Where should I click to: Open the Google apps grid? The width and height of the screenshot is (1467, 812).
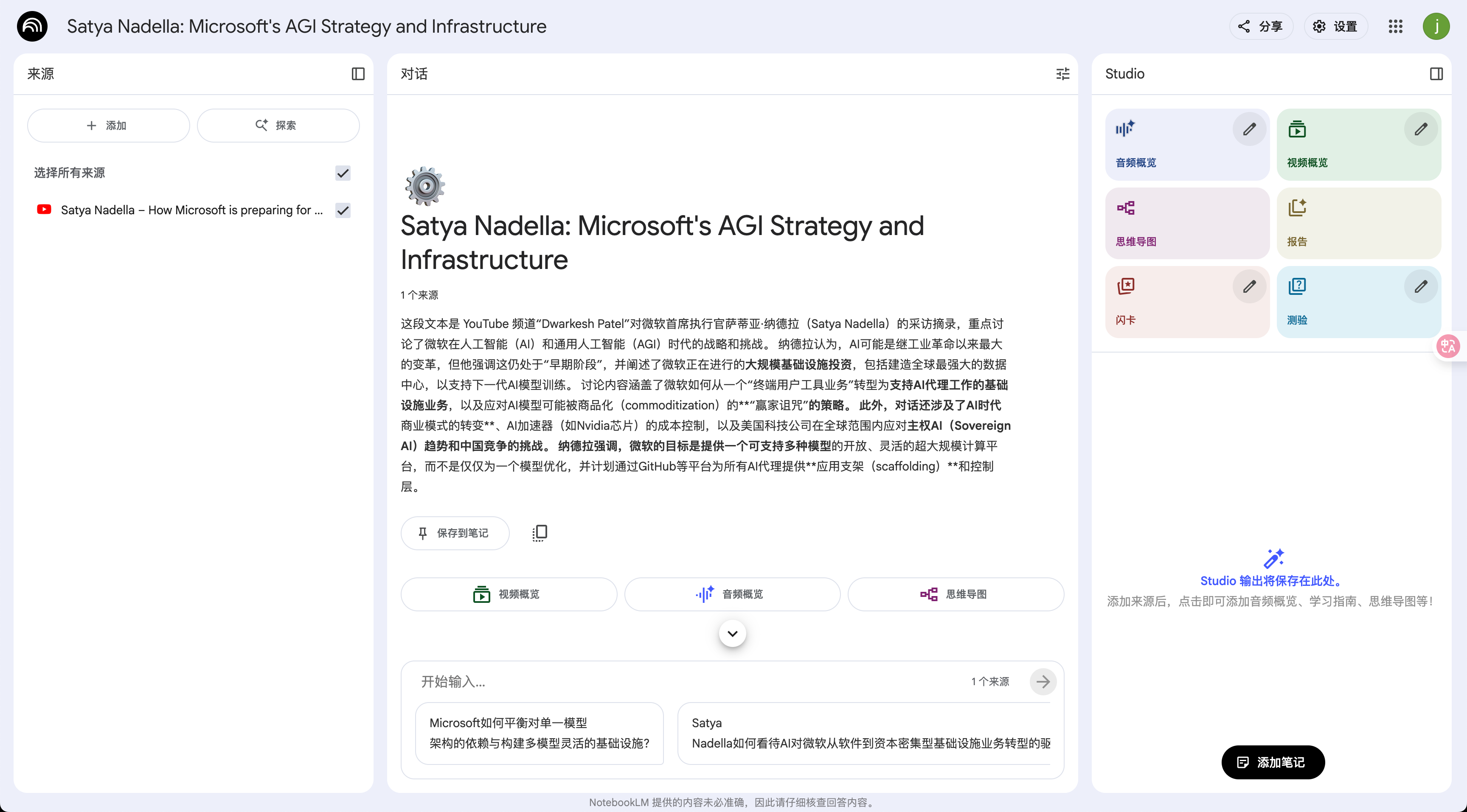pyautogui.click(x=1395, y=26)
